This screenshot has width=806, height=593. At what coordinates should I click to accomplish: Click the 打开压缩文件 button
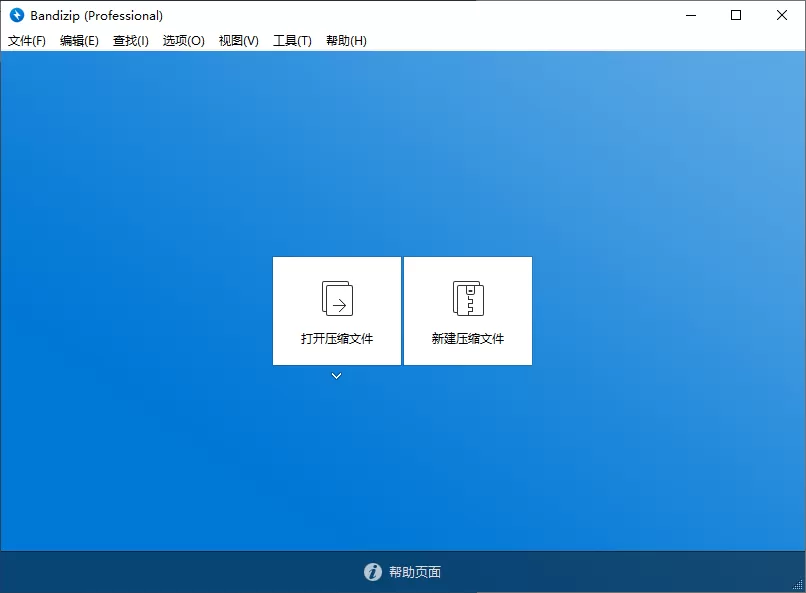pyautogui.click(x=336, y=311)
